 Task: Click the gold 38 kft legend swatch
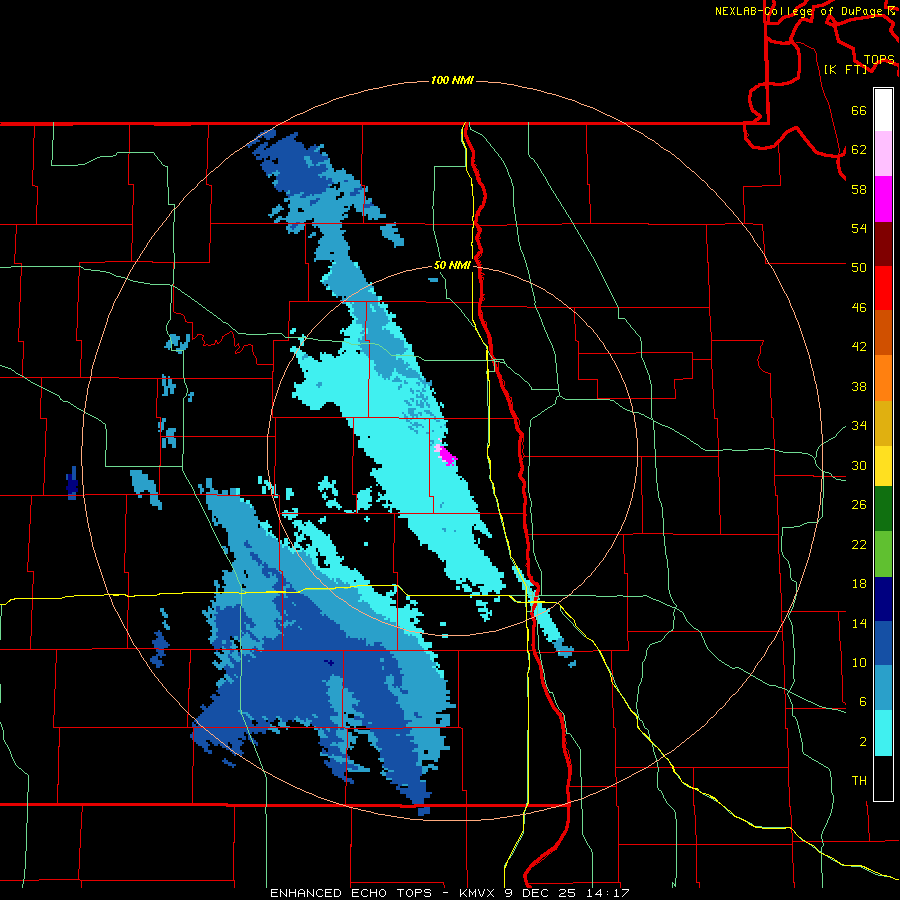coord(883,423)
